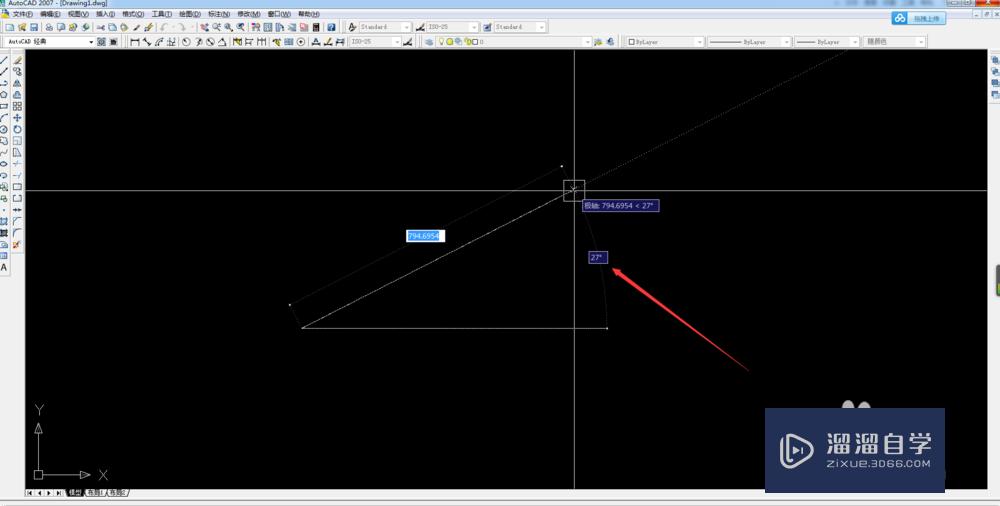The height and width of the screenshot is (506, 1000).
Task: Open the 标注 (Dimension) menu
Action: click(219, 13)
